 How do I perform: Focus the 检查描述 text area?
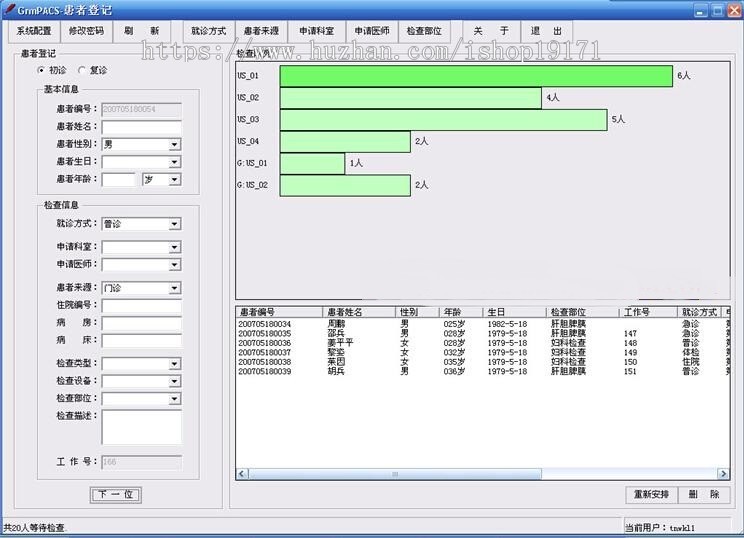click(141, 426)
